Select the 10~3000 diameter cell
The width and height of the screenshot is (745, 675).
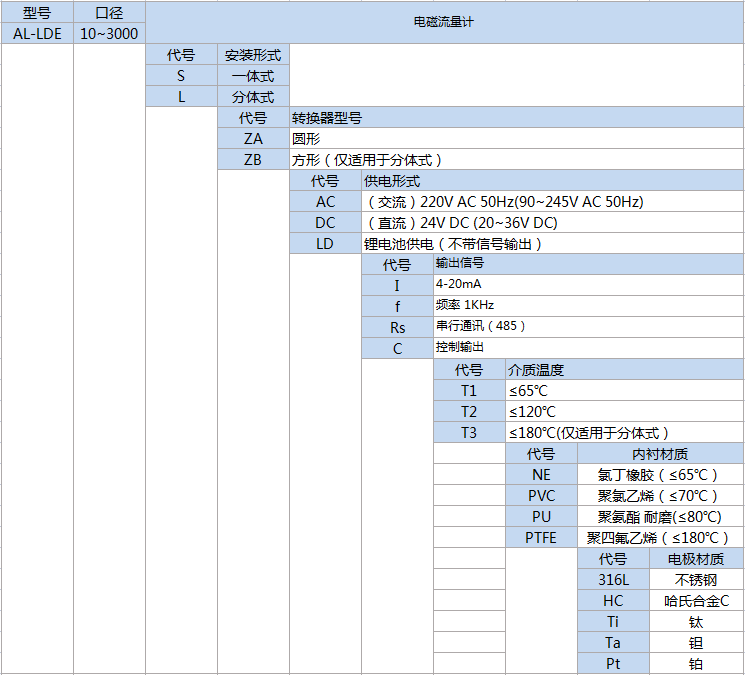[109, 33]
